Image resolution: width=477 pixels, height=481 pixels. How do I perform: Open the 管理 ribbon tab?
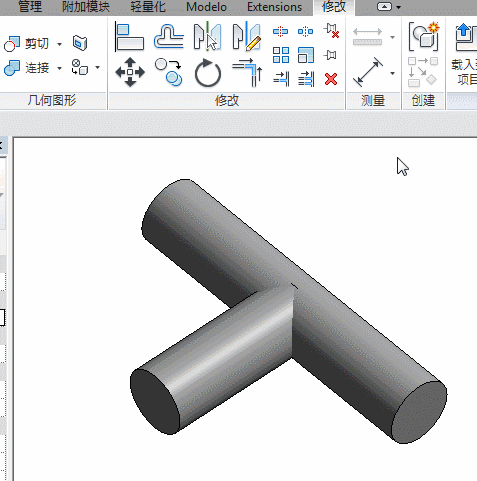30,6
